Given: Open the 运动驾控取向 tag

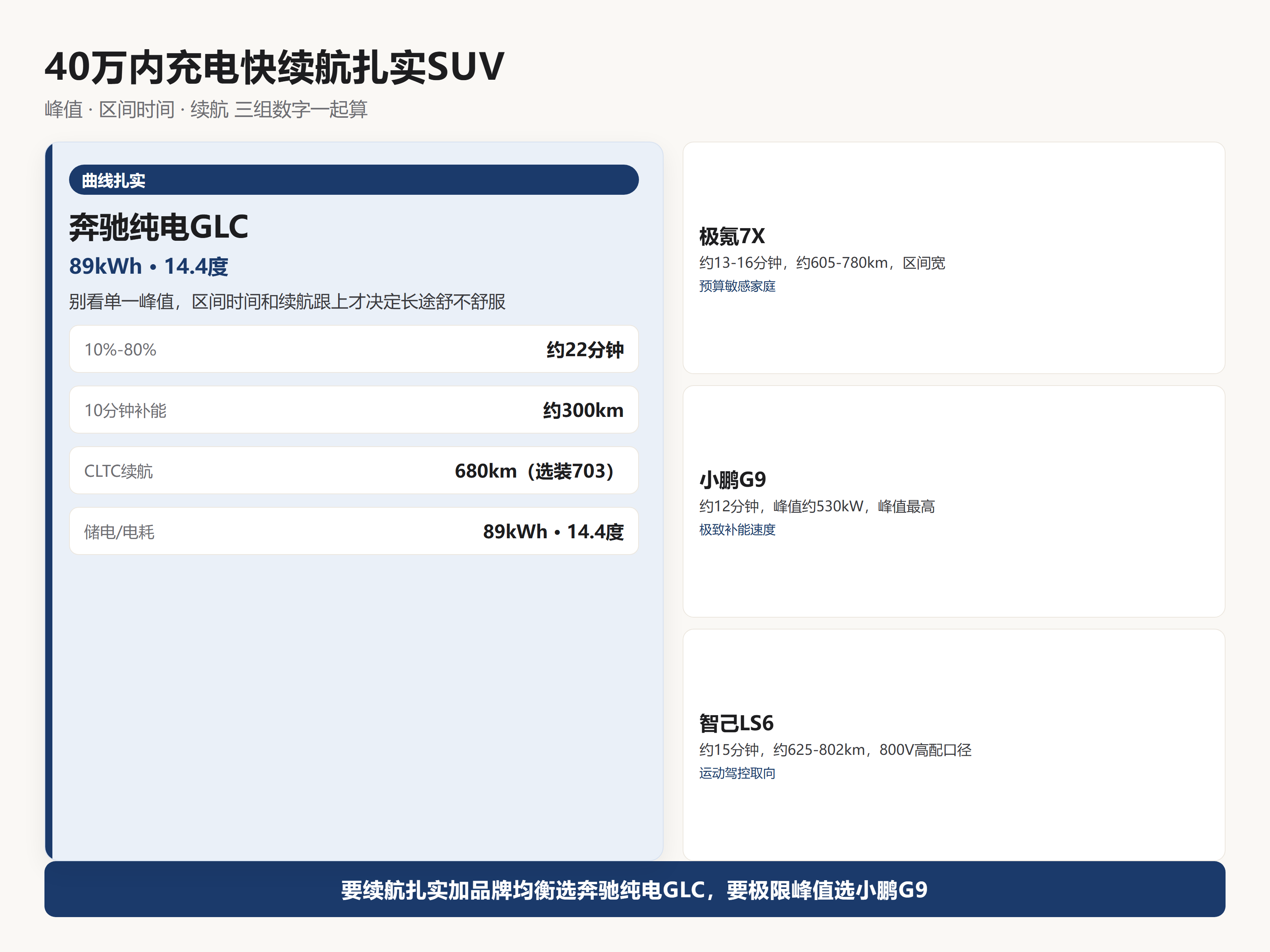Looking at the screenshot, I should point(737,773).
